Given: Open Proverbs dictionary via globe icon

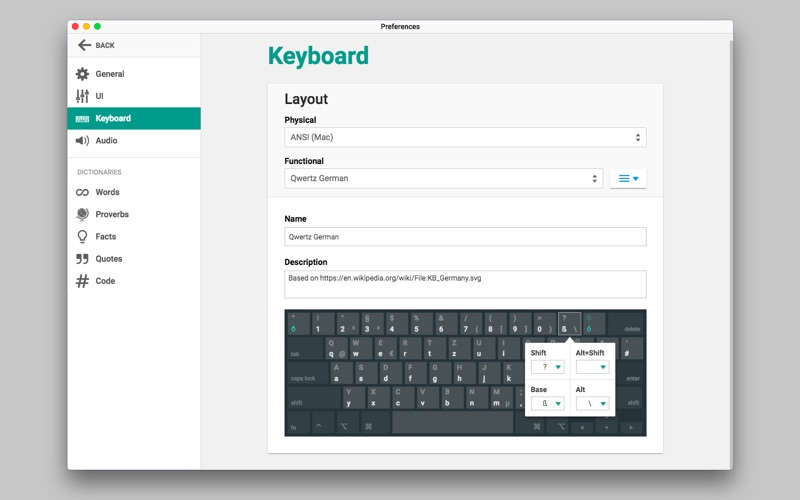Looking at the screenshot, I should tap(82, 214).
